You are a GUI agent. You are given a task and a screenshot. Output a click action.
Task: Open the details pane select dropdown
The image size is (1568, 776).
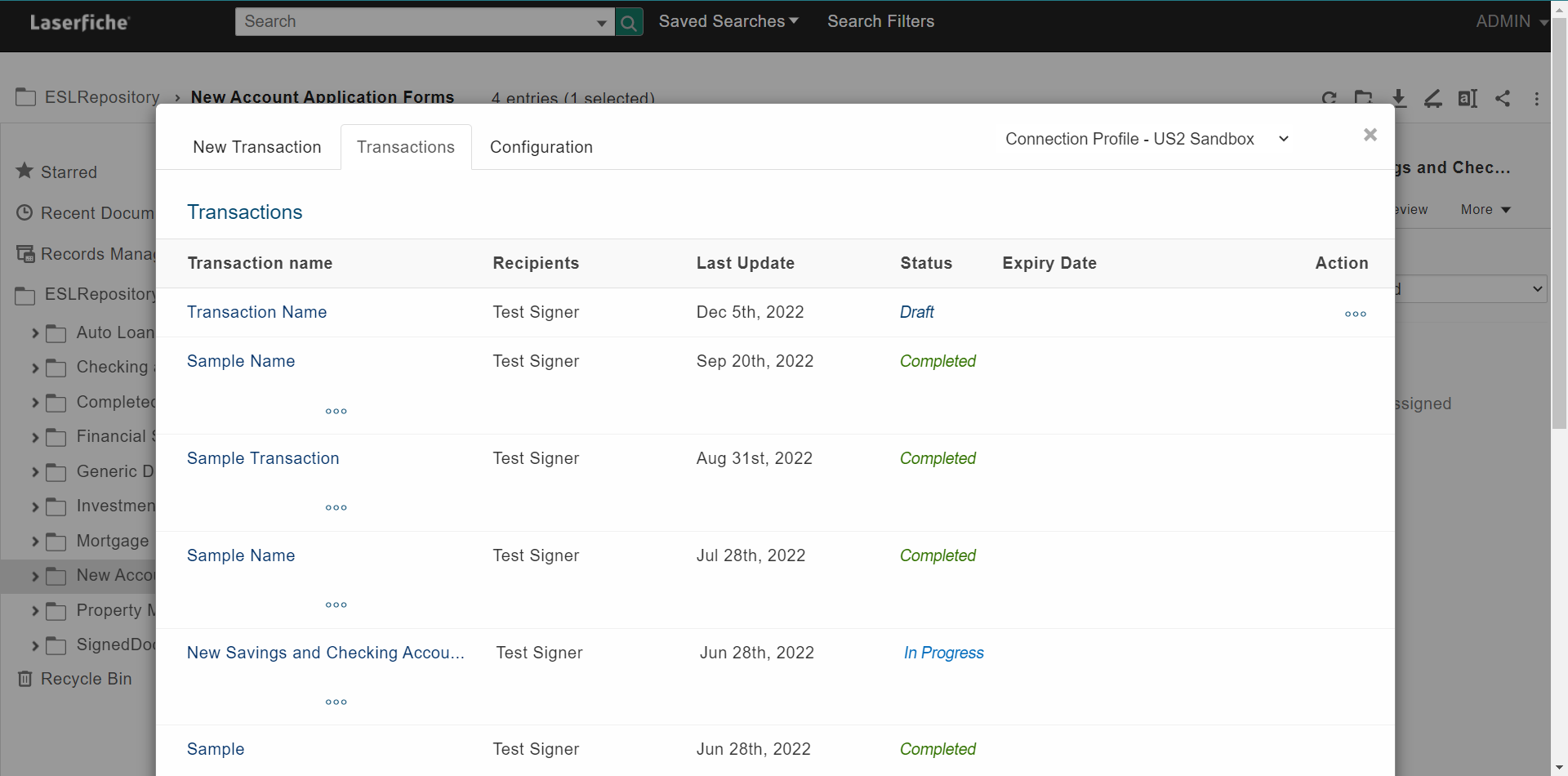click(x=1470, y=288)
